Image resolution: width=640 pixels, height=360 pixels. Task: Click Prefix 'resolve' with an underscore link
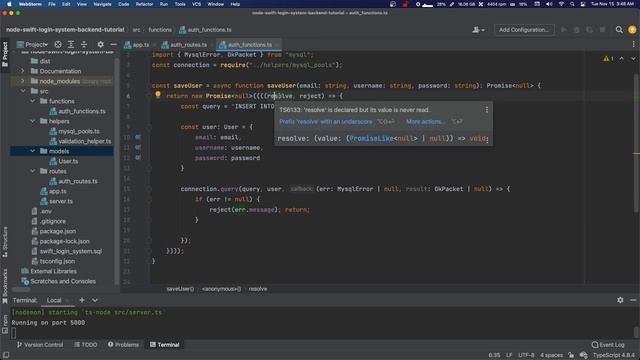(326, 122)
